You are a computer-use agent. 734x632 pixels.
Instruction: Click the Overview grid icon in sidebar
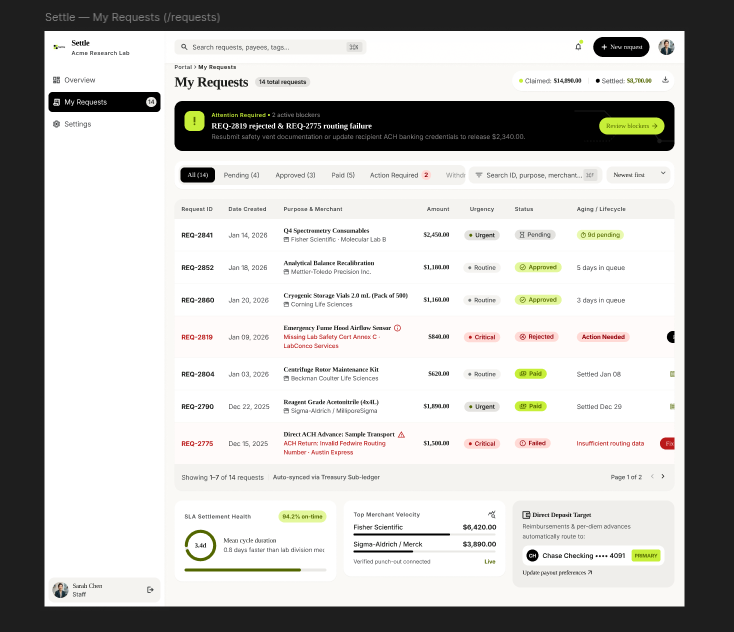coord(57,80)
